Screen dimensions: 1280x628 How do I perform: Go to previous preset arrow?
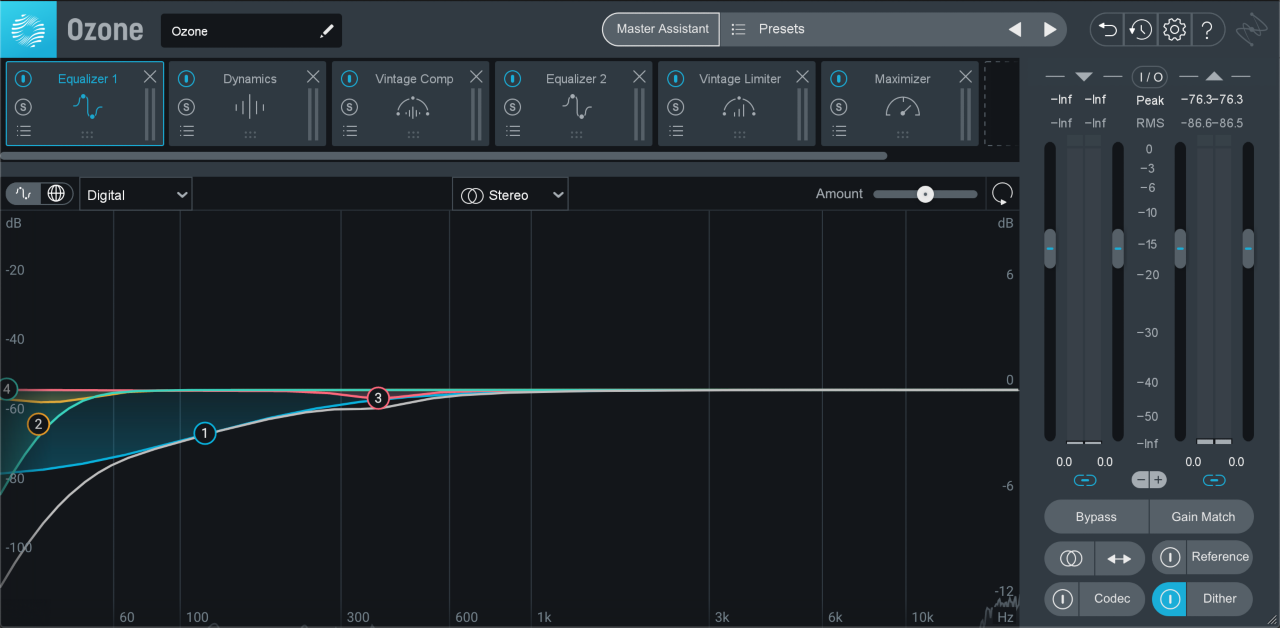point(1015,29)
